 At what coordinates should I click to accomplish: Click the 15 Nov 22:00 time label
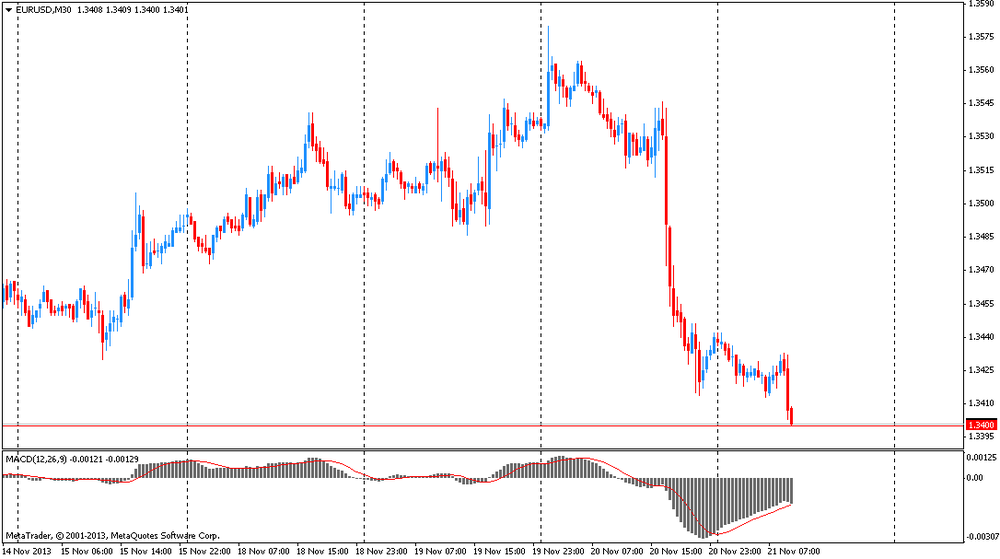(205, 551)
